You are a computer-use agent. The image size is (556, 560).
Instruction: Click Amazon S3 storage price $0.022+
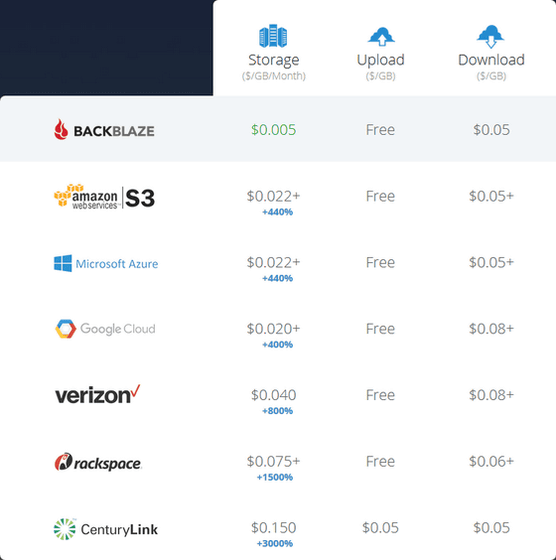click(x=274, y=196)
